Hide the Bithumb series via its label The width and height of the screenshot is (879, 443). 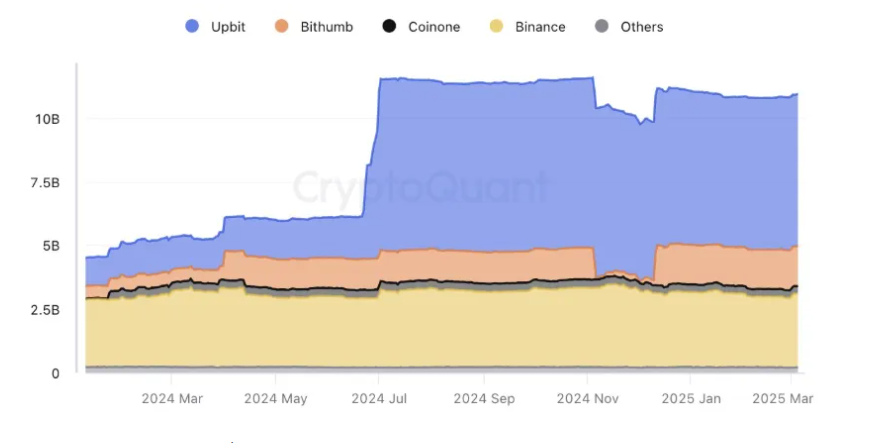click(x=327, y=27)
